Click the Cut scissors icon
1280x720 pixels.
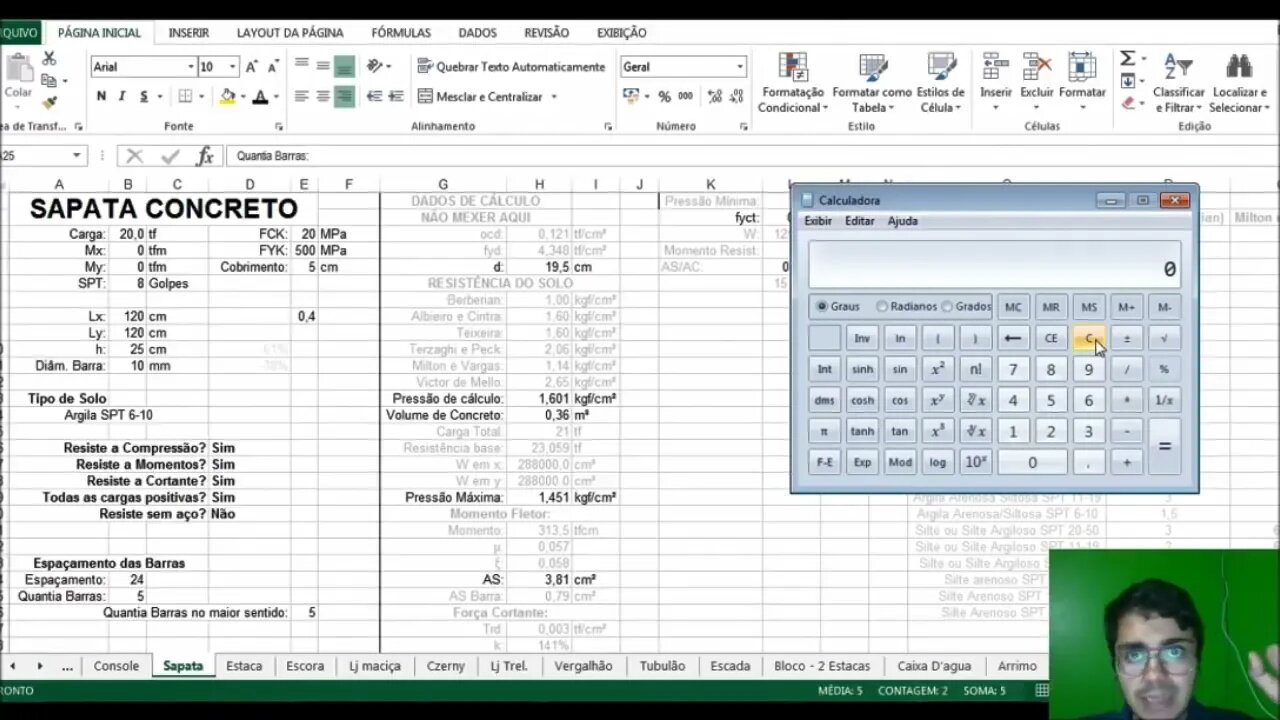pos(49,60)
